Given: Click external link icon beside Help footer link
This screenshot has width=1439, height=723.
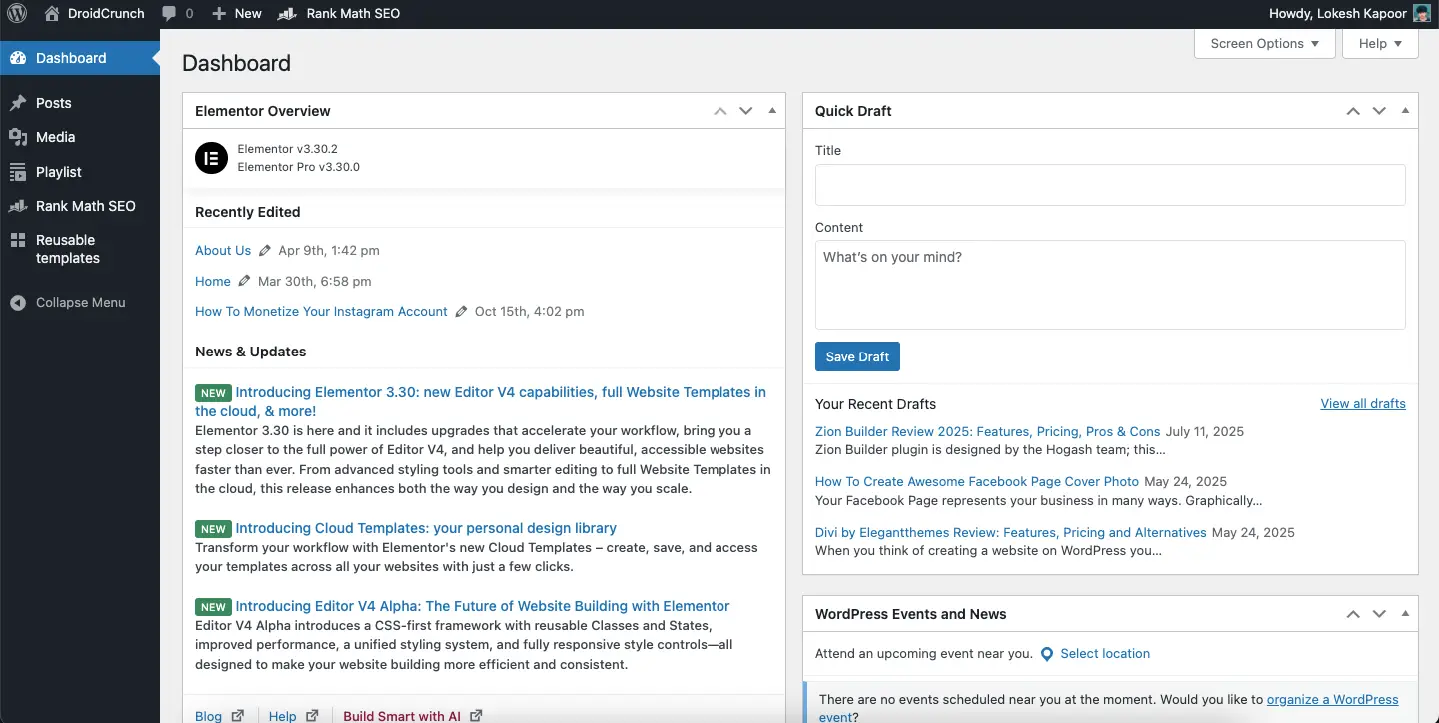Looking at the screenshot, I should (x=312, y=716).
